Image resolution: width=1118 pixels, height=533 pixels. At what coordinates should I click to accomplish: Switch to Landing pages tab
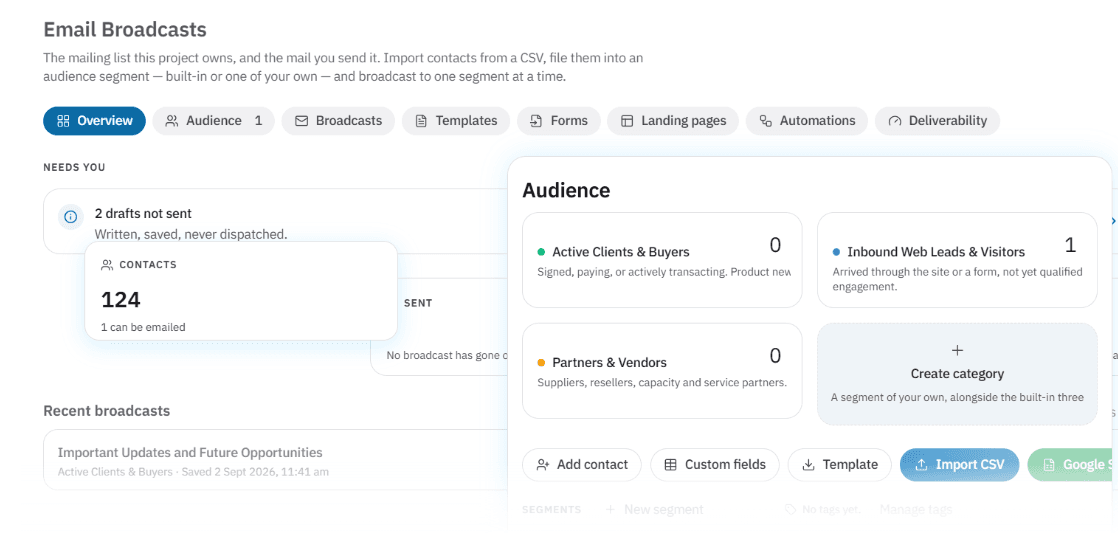point(673,121)
